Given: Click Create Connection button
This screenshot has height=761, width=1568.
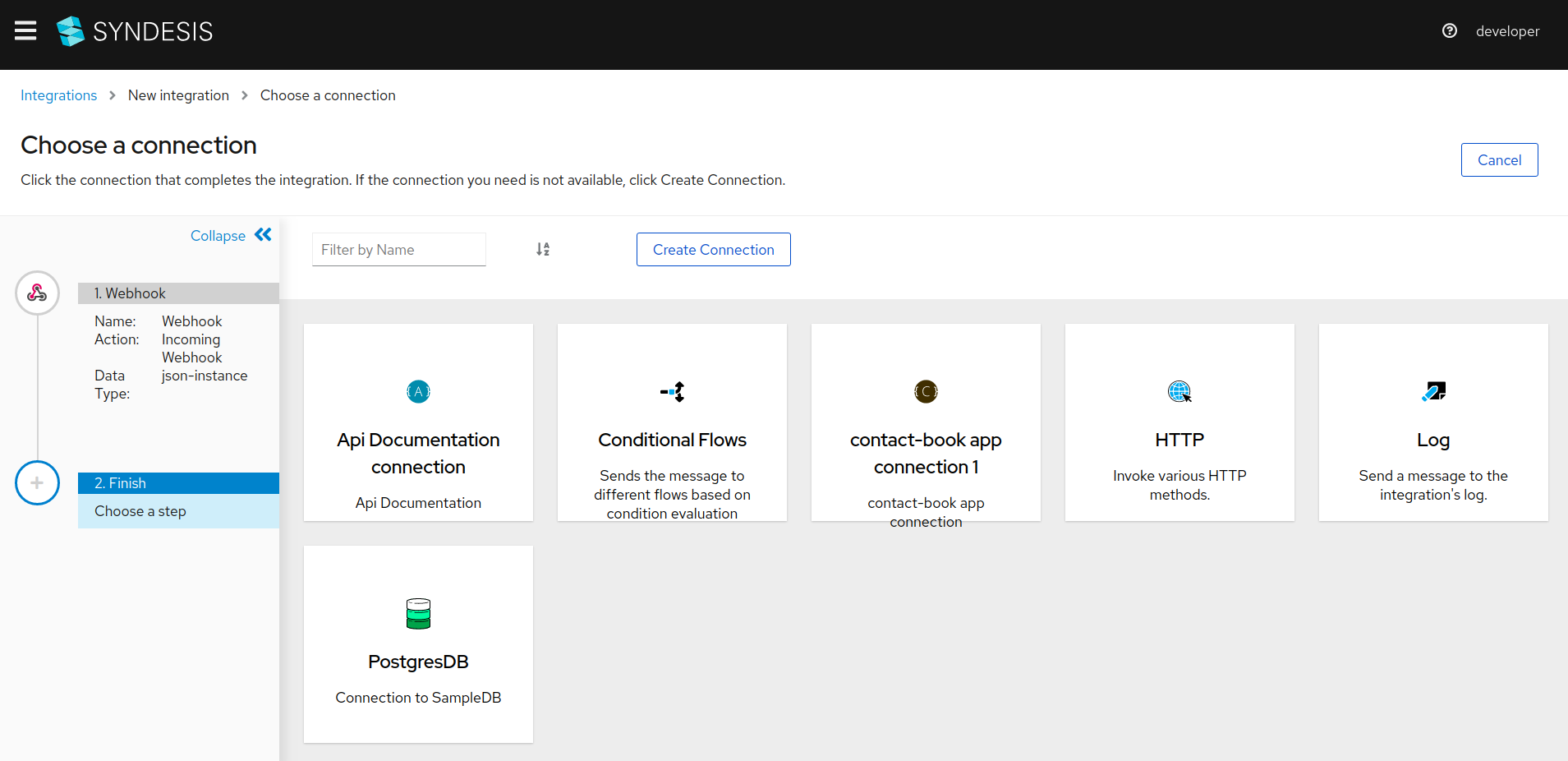Looking at the screenshot, I should pos(713,250).
